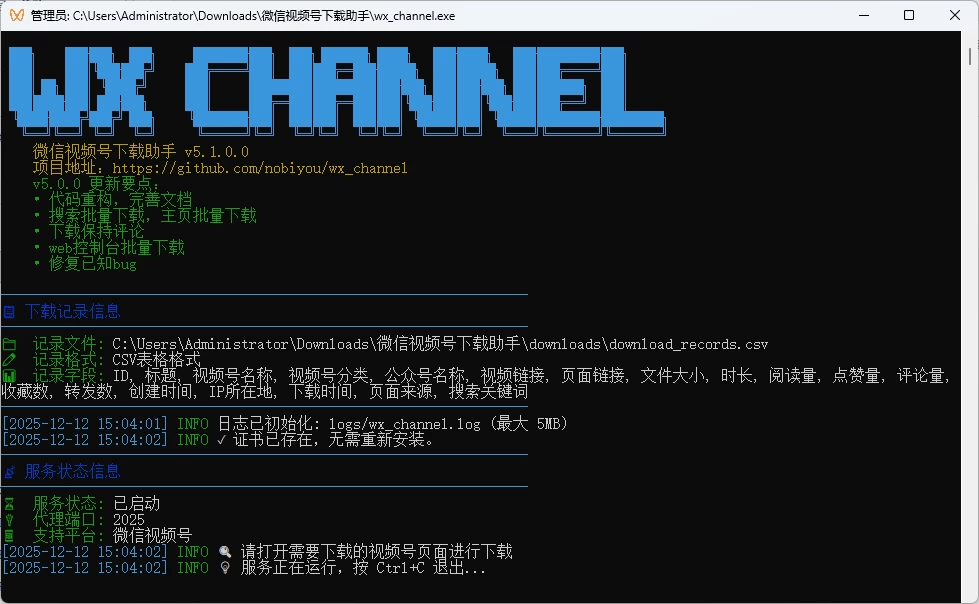The height and width of the screenshot is (604, 979).
Task: Click the satellite icon beside 服务状态信息
Action: click(x=9, y=472)
